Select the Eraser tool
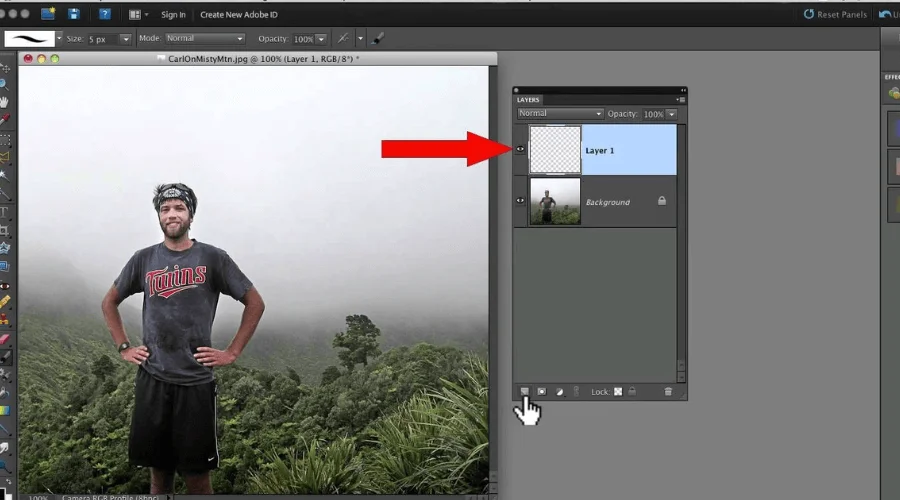This screenshot has height=500, width=900. point(5,339)
